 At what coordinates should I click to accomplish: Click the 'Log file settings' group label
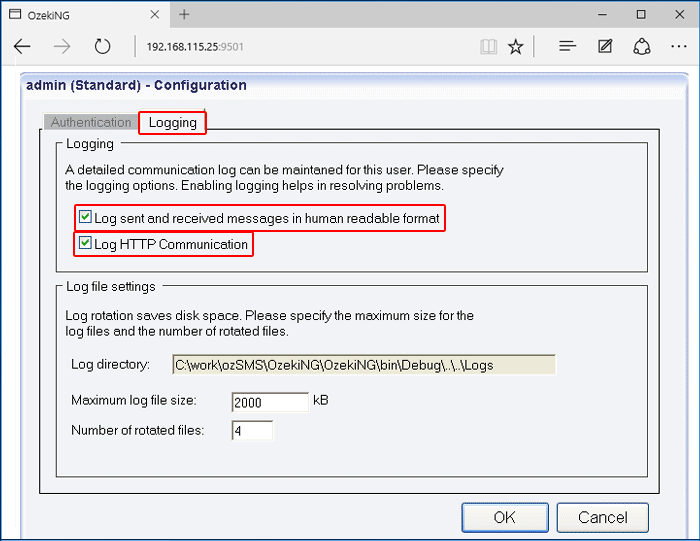point(111,287)
